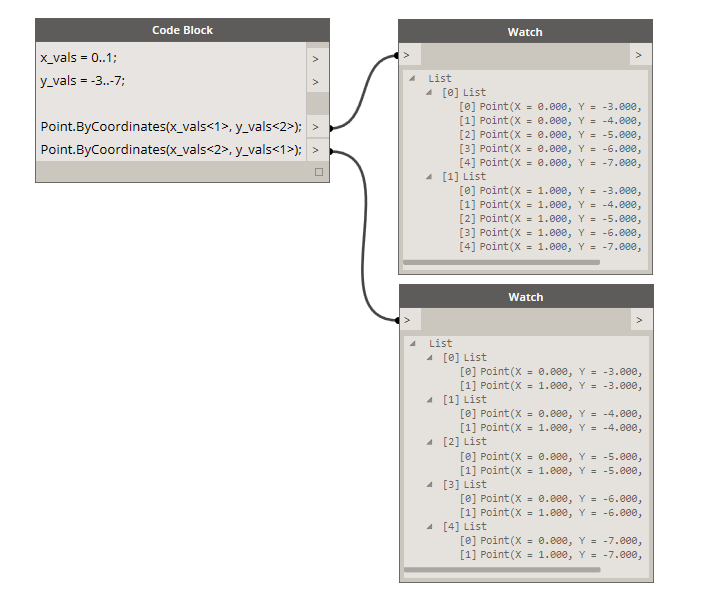The height and width of the screenshot is (606, 725).
Task: Select upper Watch point X = 0.000, Y = -6.000
Action: (x=550, y=149)
